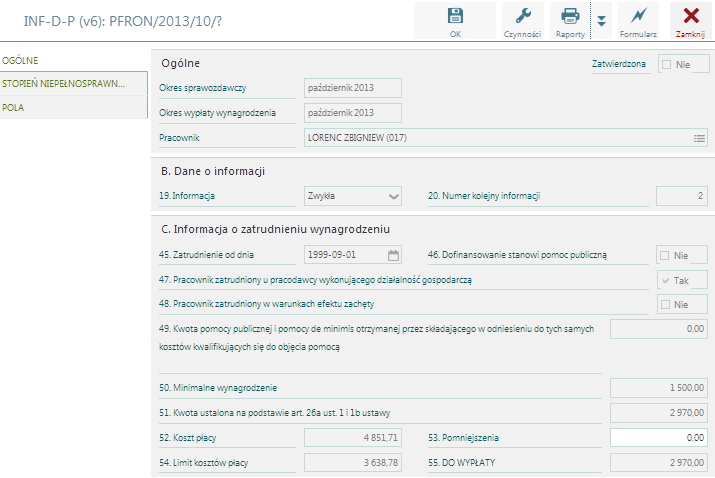Click the field 51 Kwota ustalona value

[658, 413]
